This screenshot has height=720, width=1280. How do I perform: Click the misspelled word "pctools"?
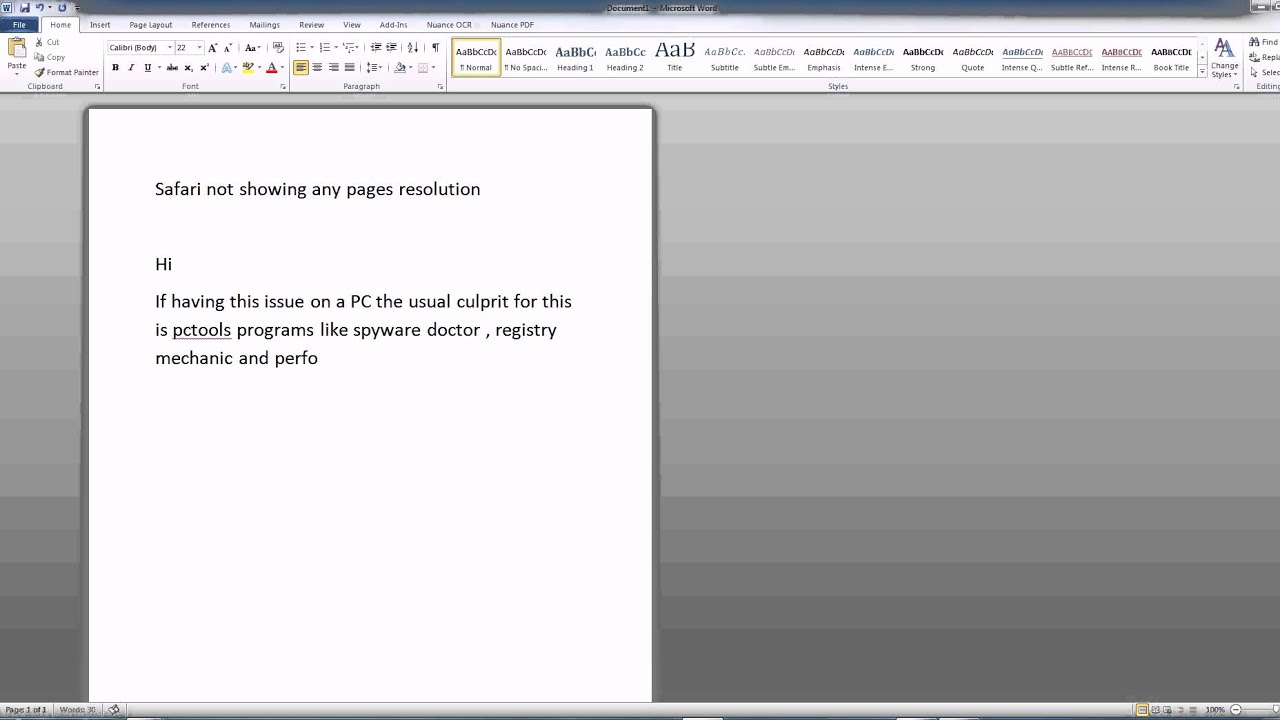tap(202, 330)
